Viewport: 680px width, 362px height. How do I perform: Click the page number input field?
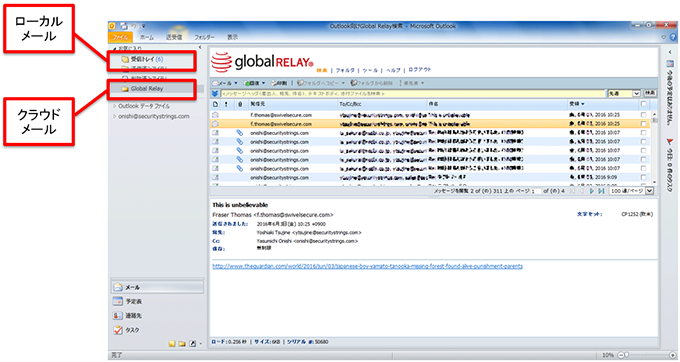pos(536,191)
